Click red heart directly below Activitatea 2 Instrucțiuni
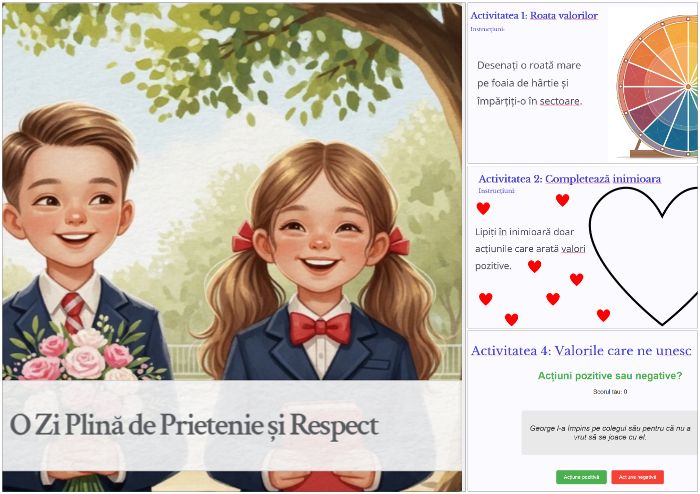 pos(483,208)
